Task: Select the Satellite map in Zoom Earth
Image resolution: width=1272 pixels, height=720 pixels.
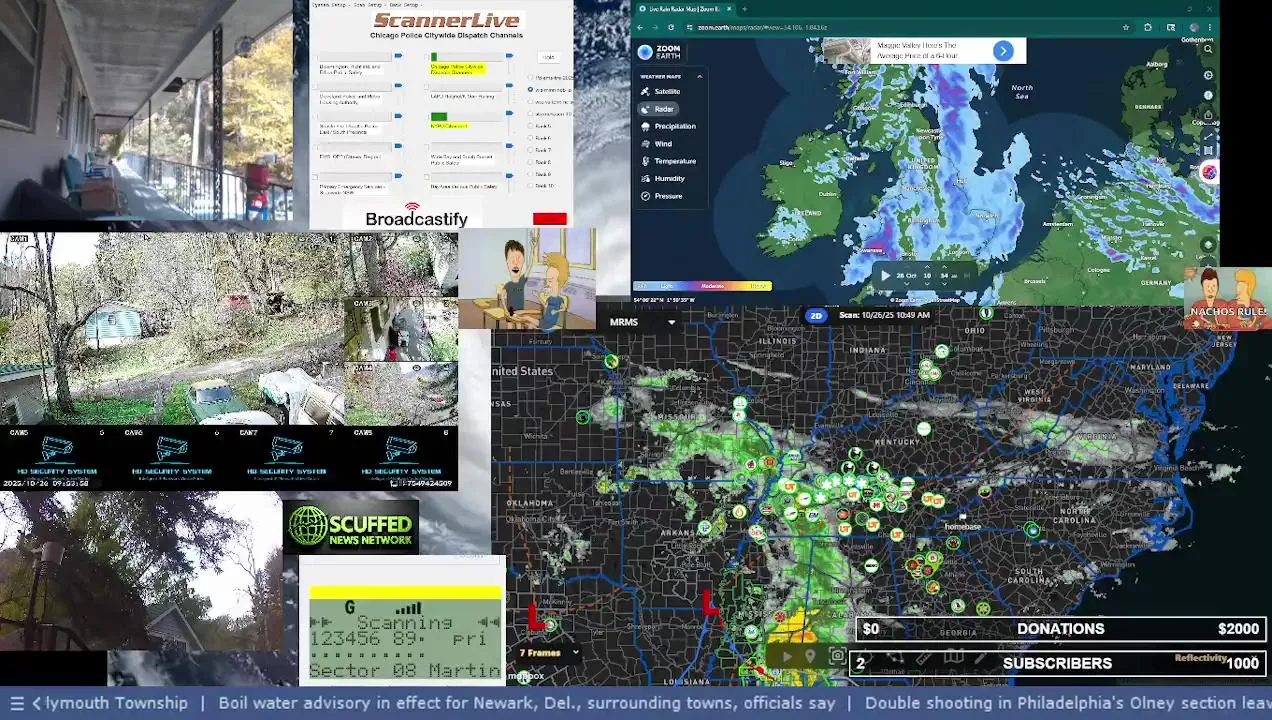Action: [662, 91]
